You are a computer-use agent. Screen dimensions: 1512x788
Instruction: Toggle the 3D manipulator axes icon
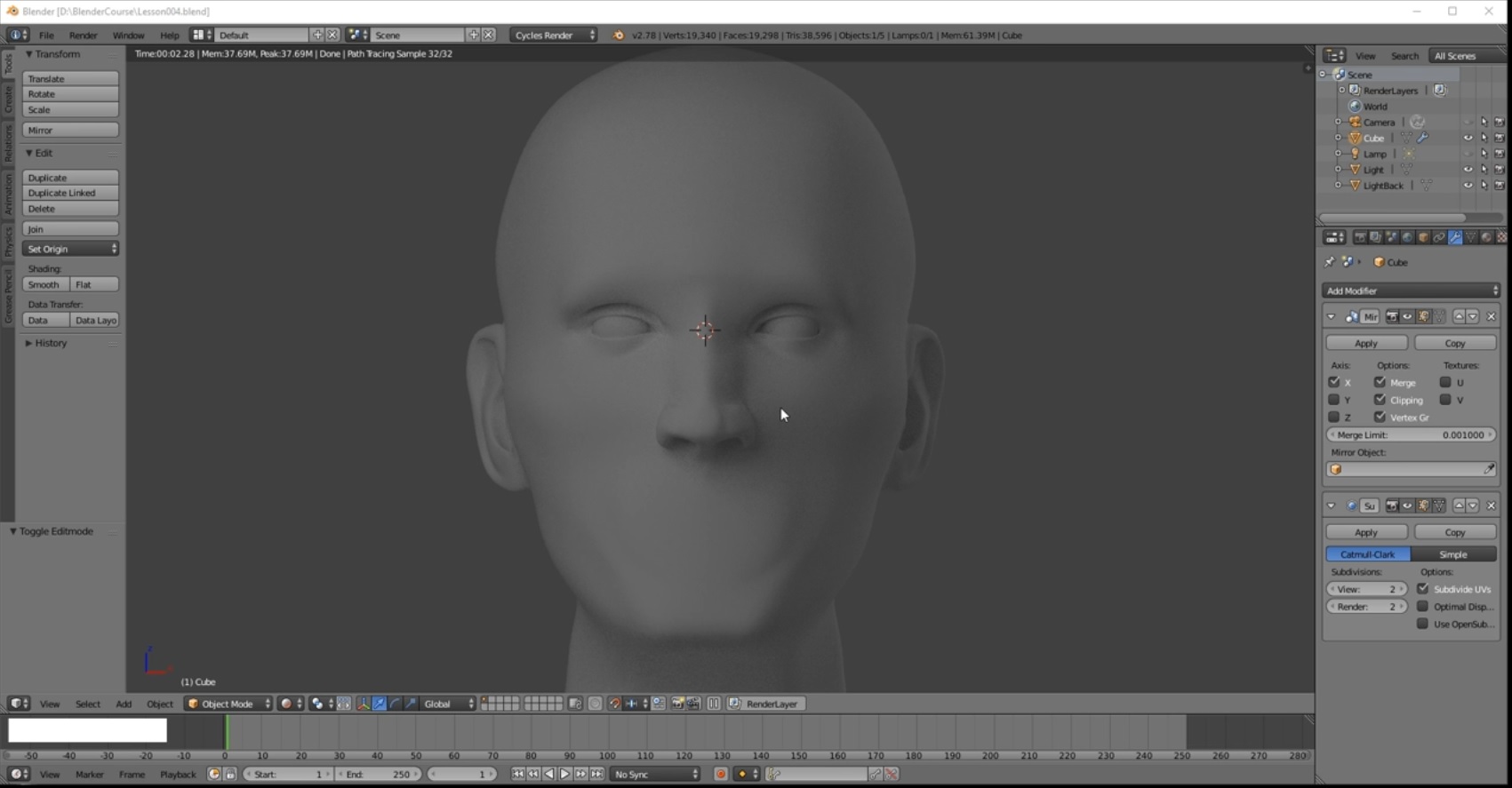coord(363,704)
